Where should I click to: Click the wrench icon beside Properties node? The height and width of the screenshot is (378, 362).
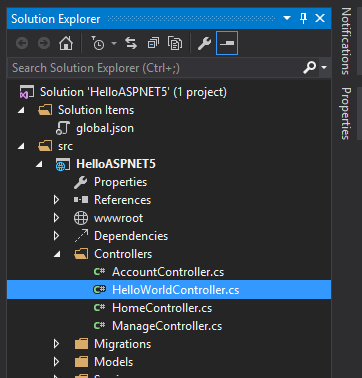point(80,182)
